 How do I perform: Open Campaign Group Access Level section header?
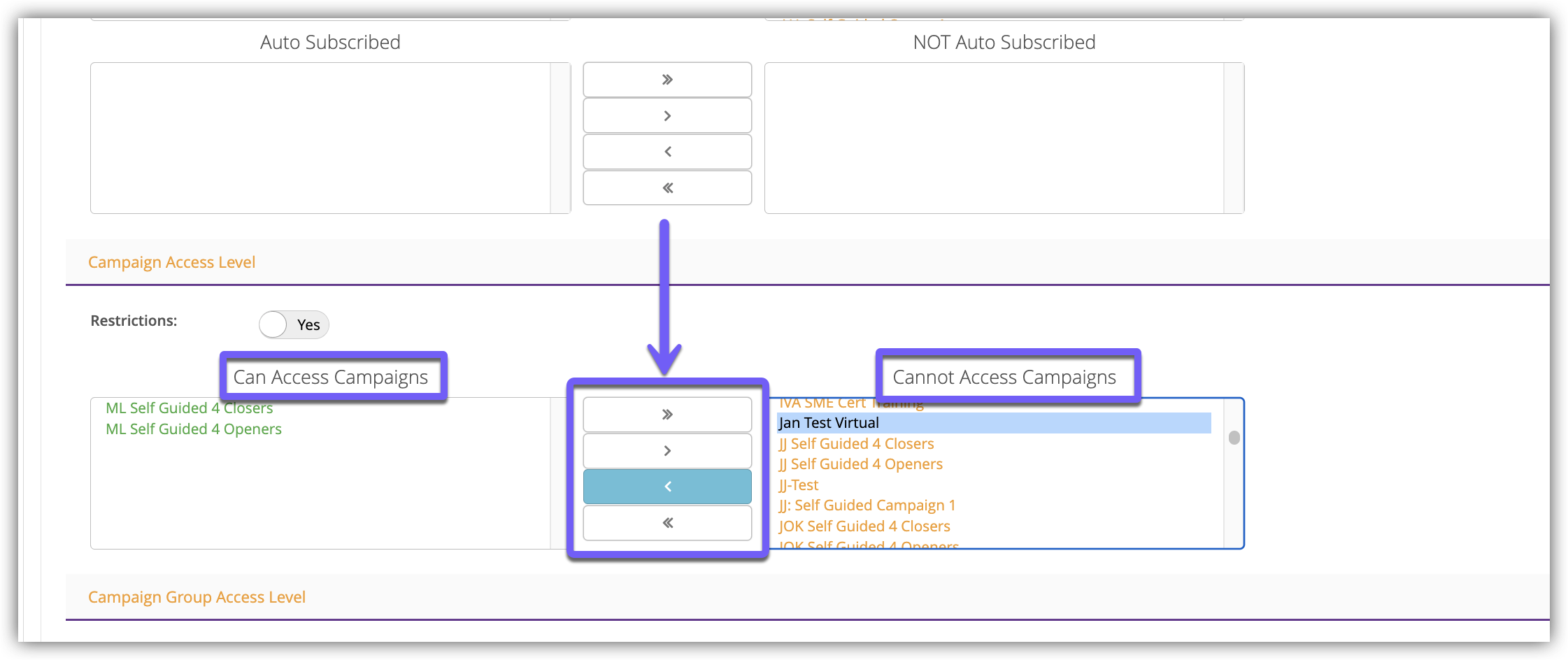197,597
